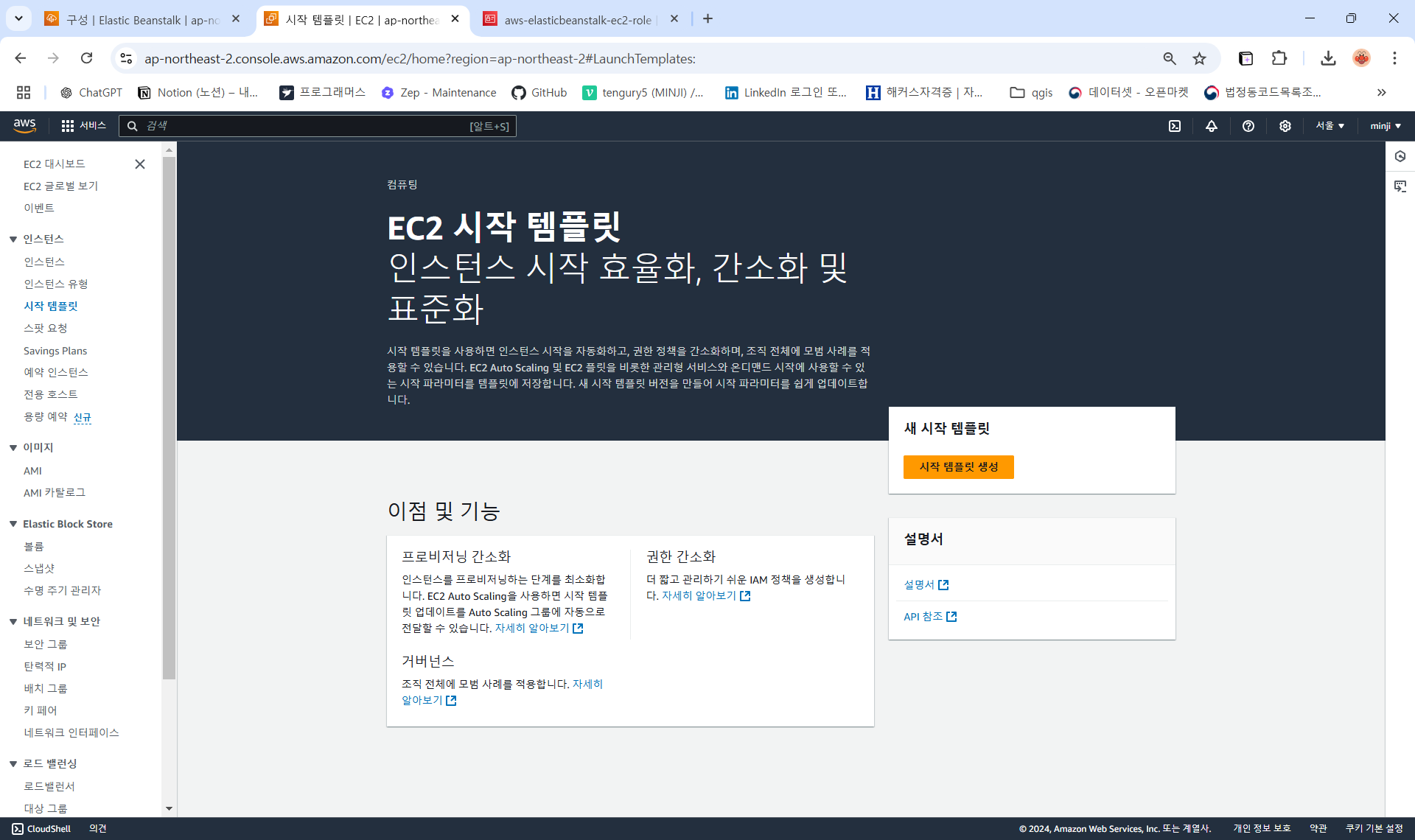Collapse the 로드 밸런싱 section
Image resolution: width=1415 pixels, height=840 pixels.
13,763
